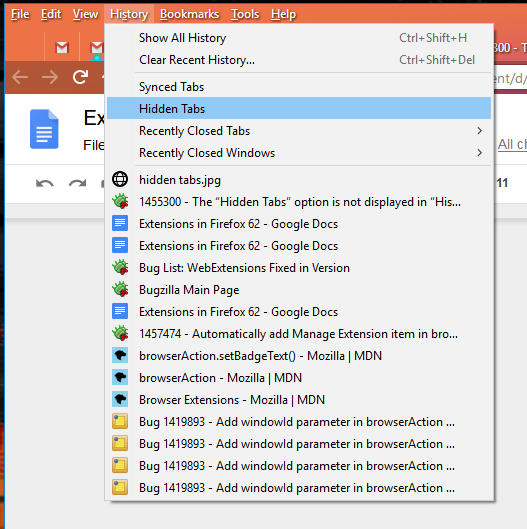
Task: Open browserAction.setBadgeText() - Mozilla | MDN
Action: coord(299,356)
